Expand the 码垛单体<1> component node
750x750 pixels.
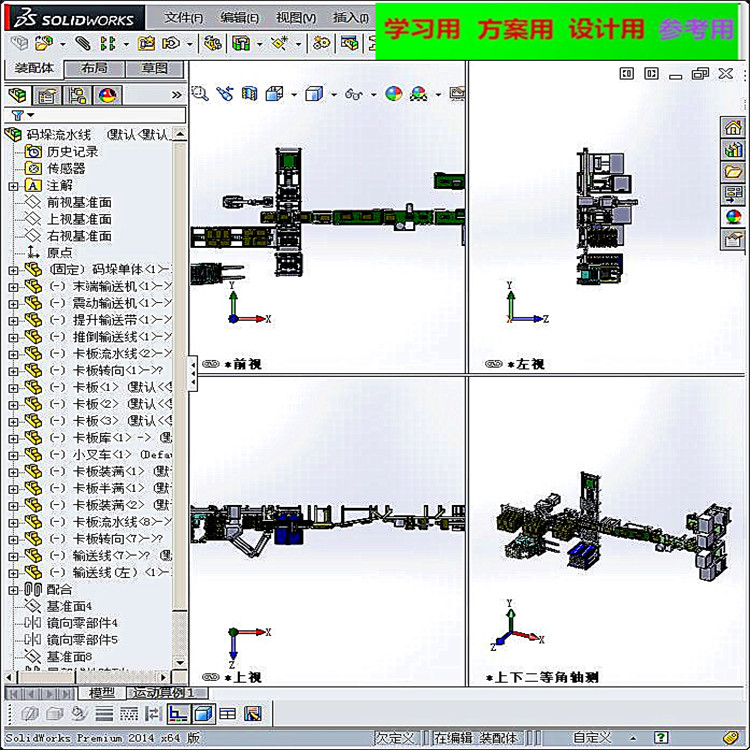coord(13,270)
